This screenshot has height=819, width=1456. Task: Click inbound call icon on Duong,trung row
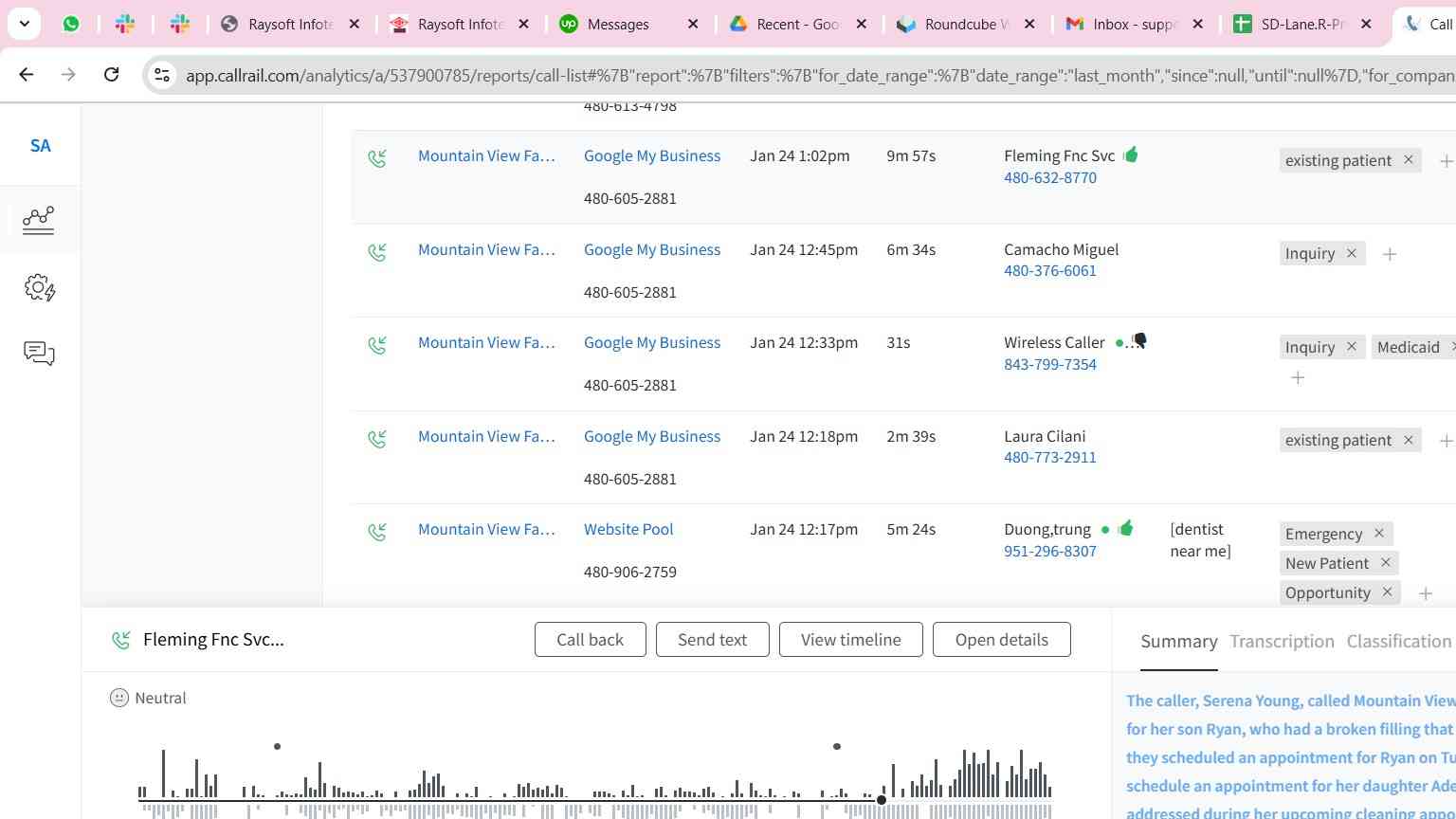point(377,532)
